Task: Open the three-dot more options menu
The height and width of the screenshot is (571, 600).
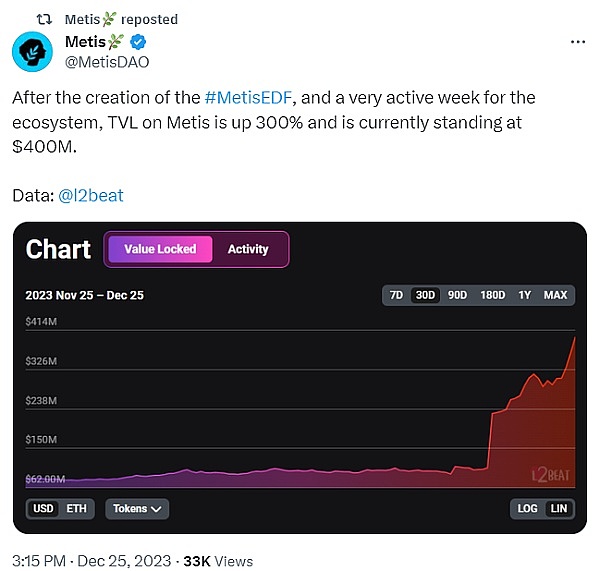Action: (578, 42)
